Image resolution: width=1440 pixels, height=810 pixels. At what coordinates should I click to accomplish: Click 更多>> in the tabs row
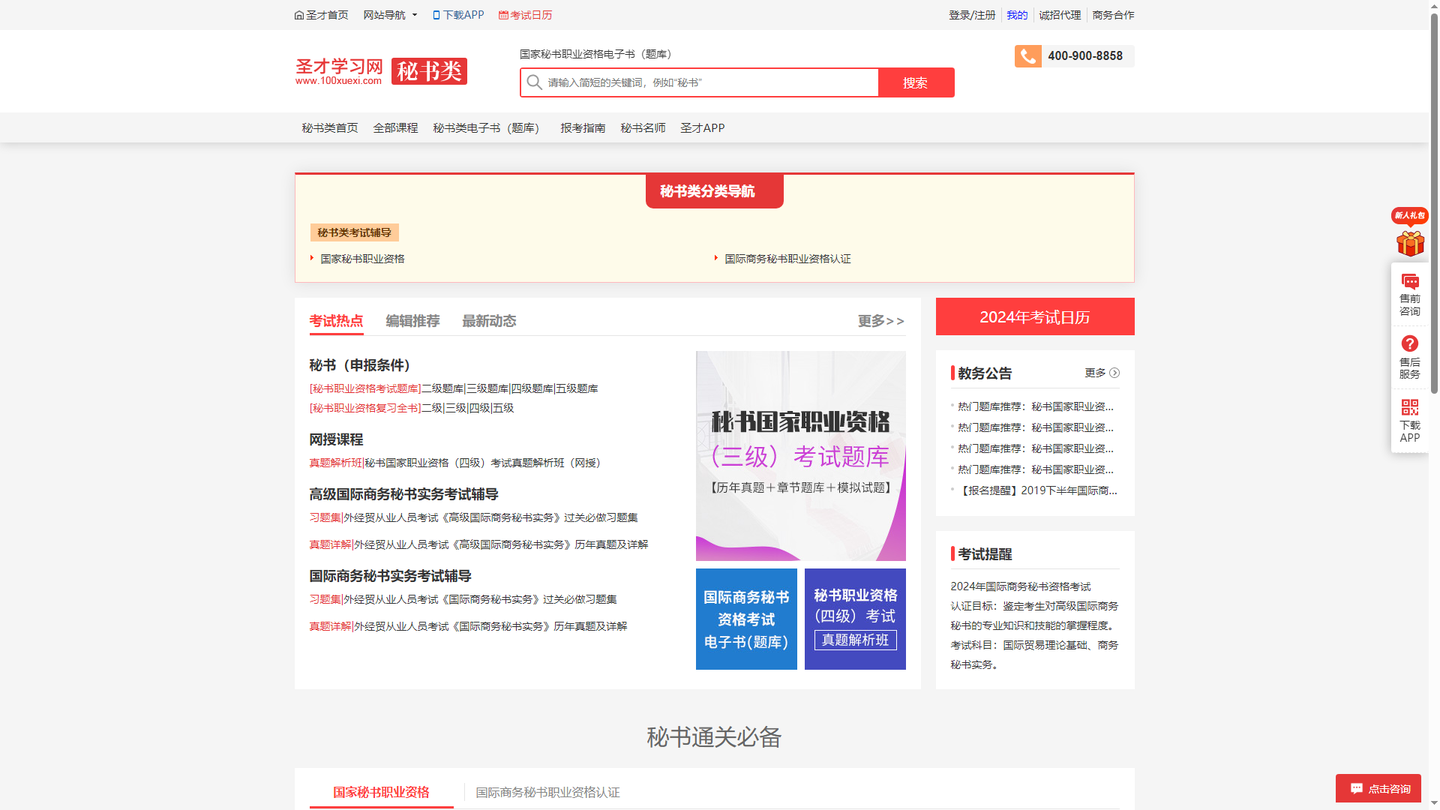(881, 321)
